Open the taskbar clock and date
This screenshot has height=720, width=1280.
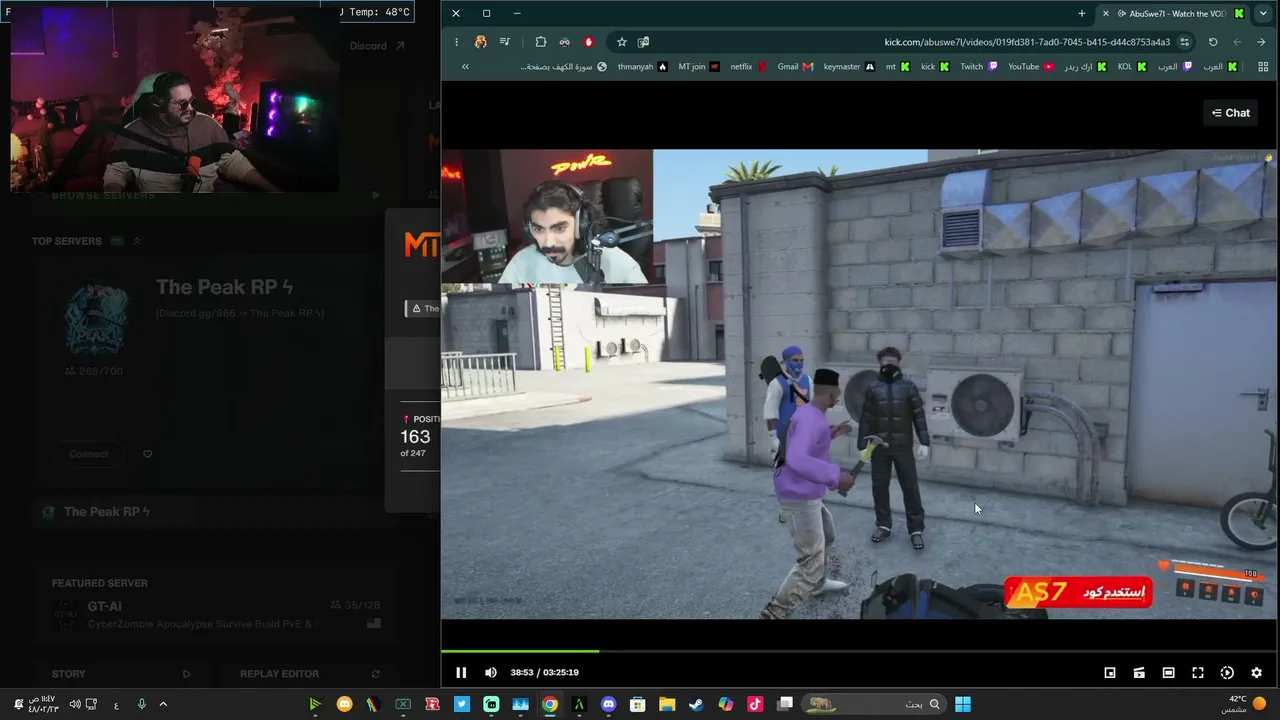click(42, 704)
